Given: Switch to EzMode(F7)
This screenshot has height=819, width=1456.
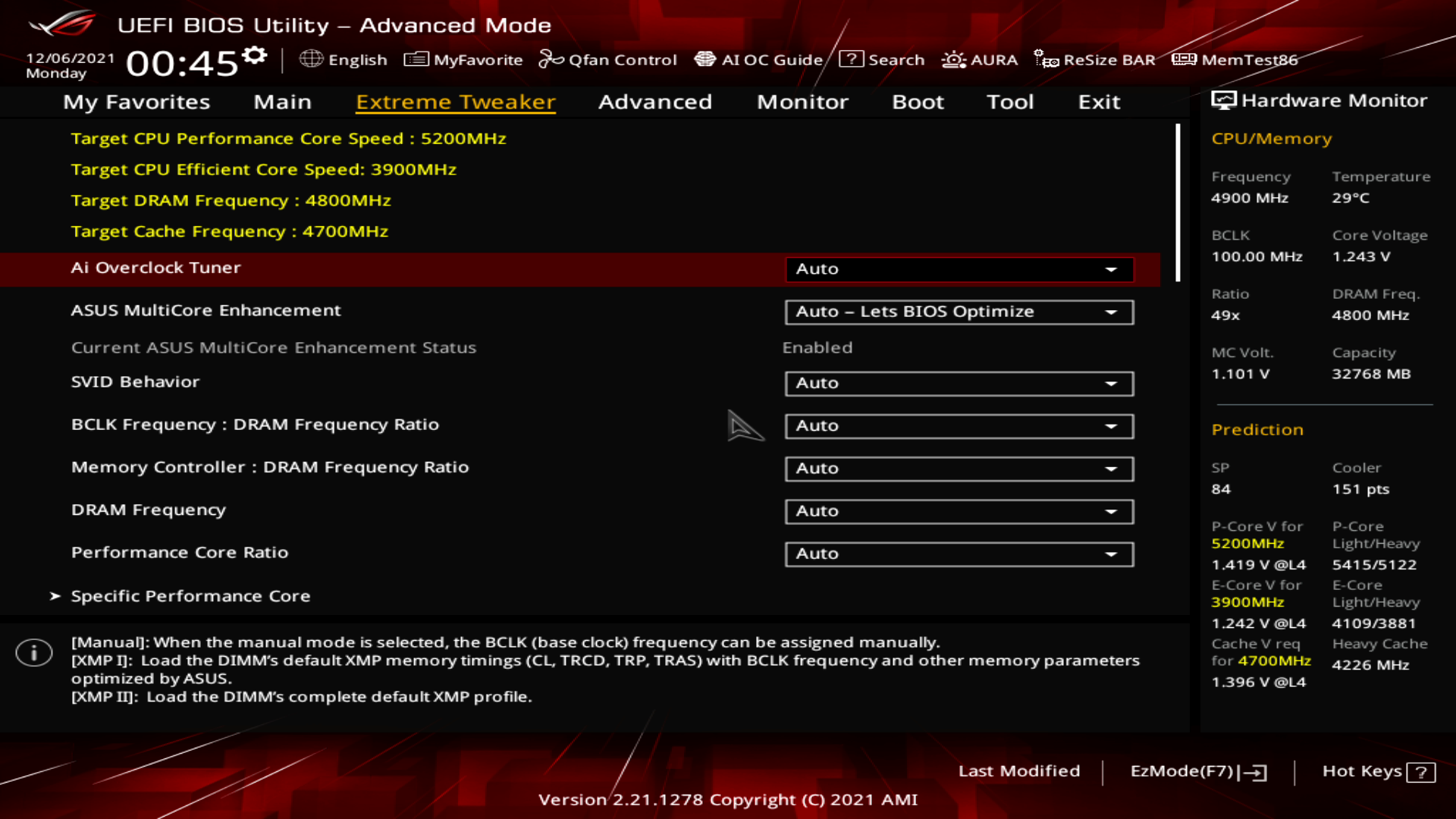Looking at the screenshot, I should pos(1198,771).
